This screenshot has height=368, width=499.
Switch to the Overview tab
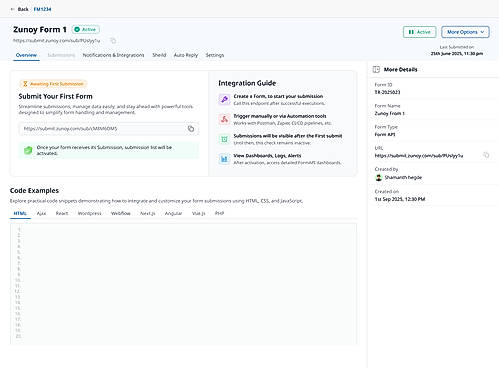(26, 55)
